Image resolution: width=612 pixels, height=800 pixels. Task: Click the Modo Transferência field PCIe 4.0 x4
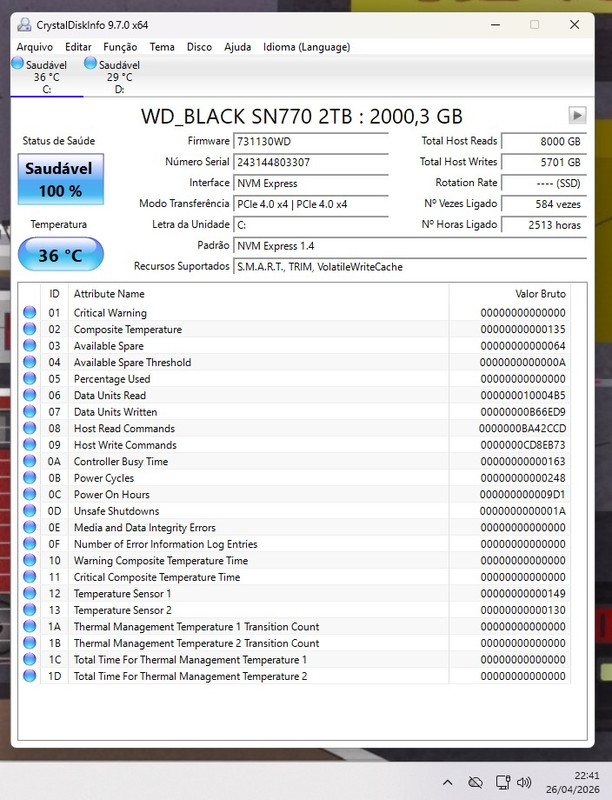coord(311,204)
